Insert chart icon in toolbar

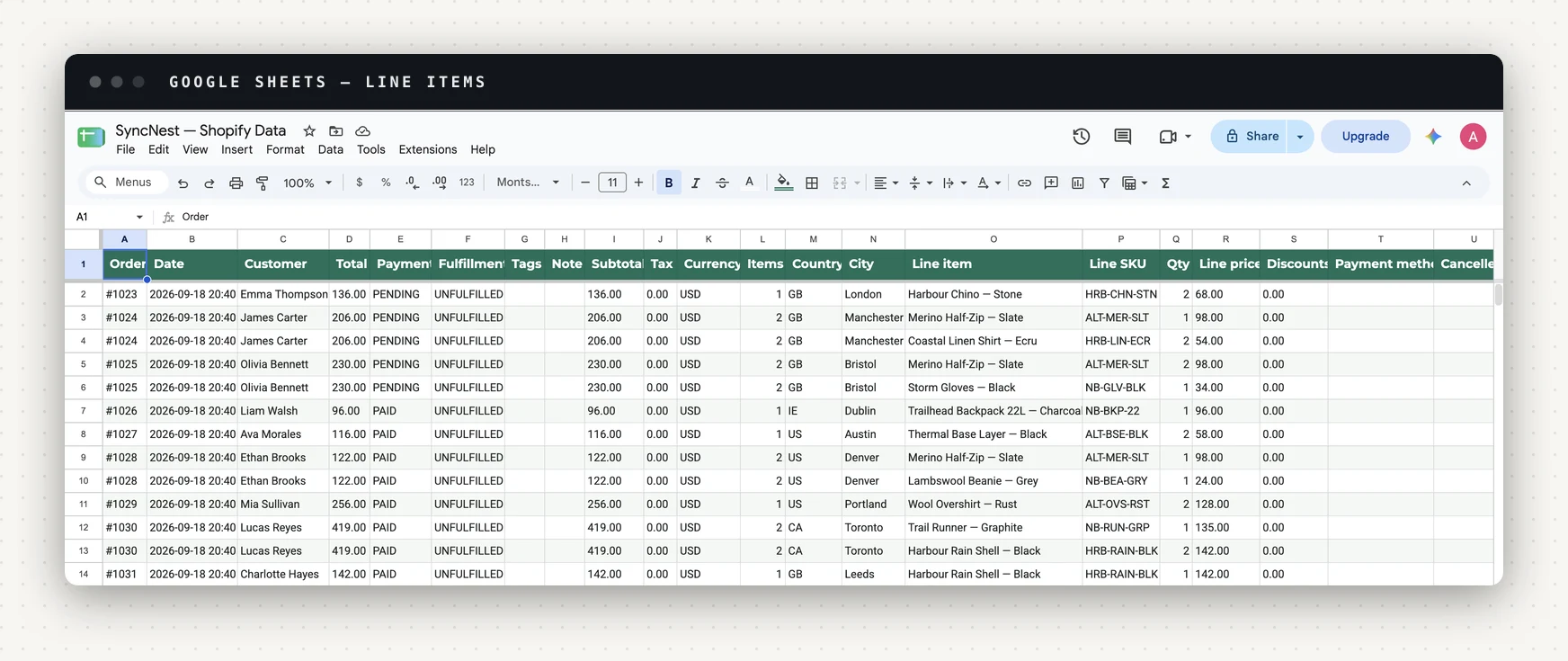tap(1078, 183)
